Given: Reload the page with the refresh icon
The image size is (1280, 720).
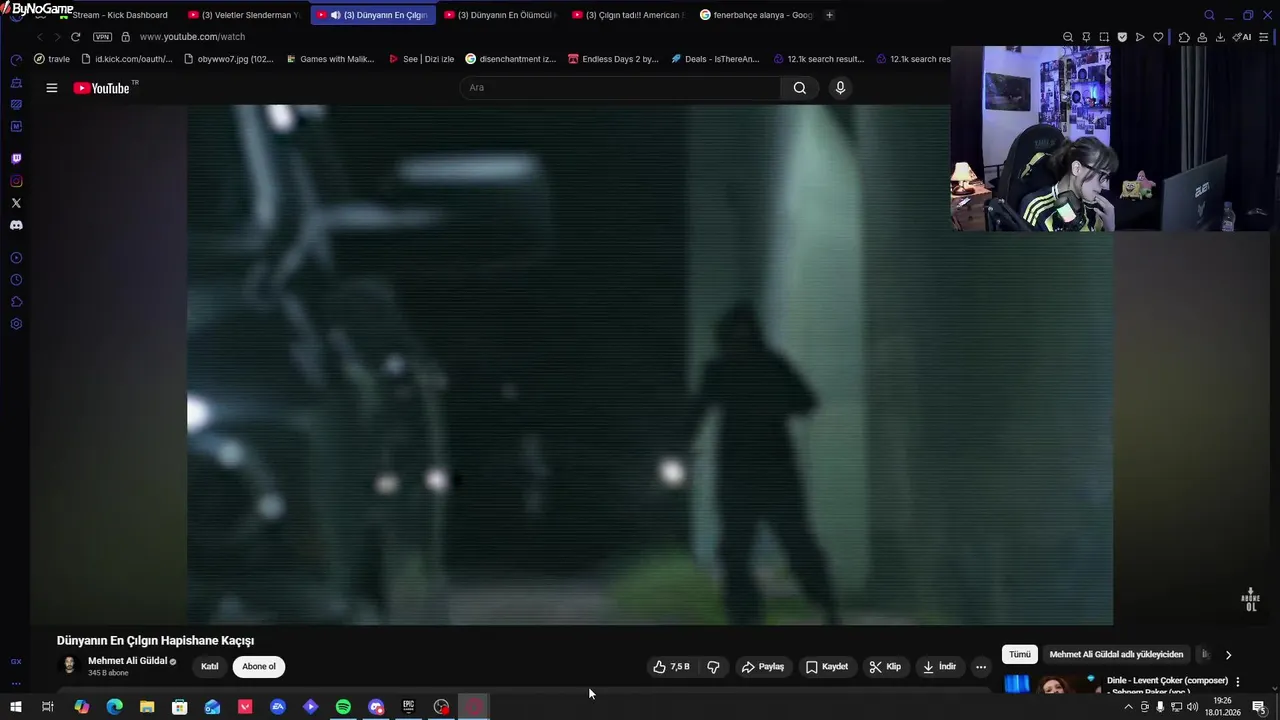Looking at the screenshot, I should 75,37.
